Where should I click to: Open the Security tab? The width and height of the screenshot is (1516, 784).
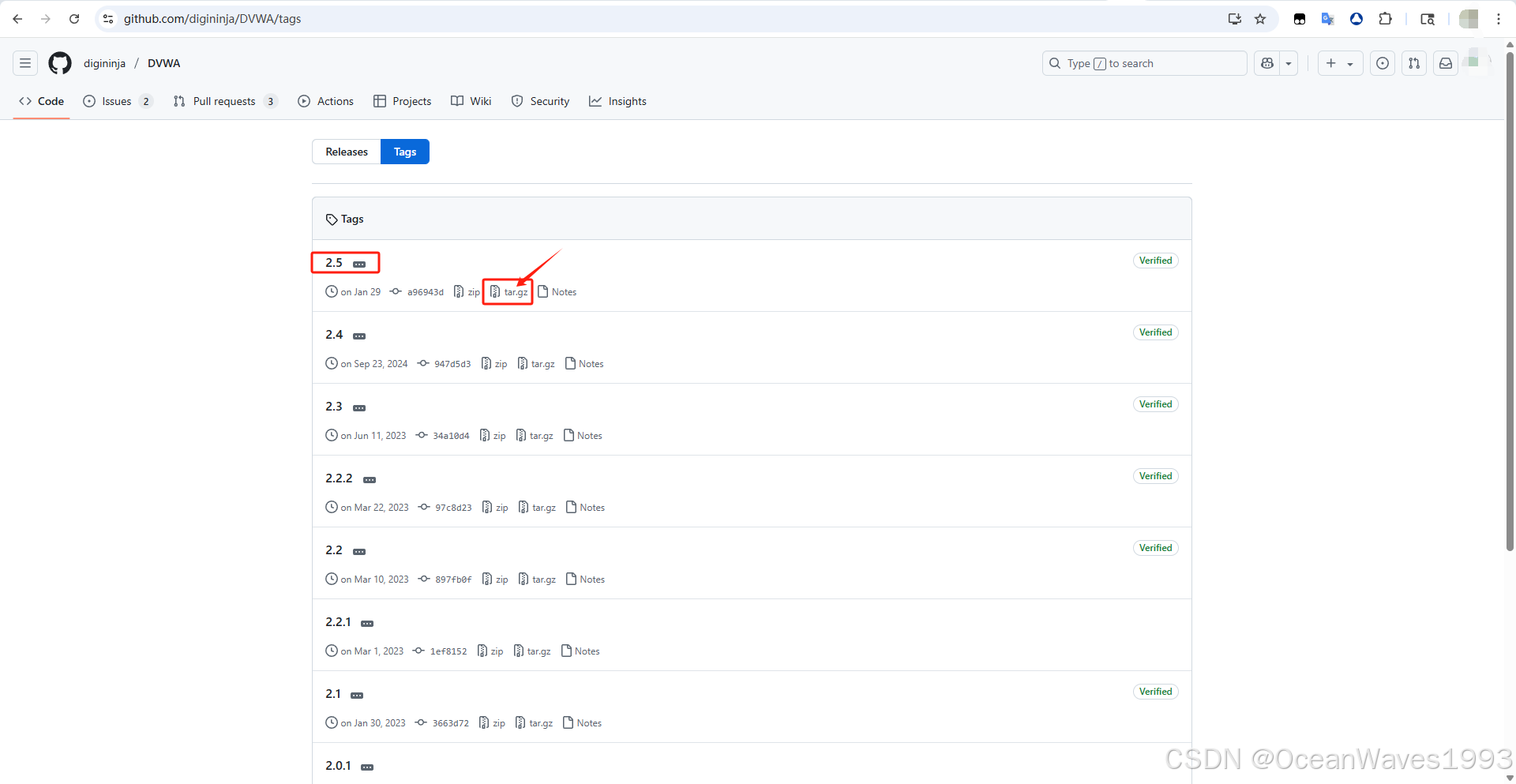point(541,101)
